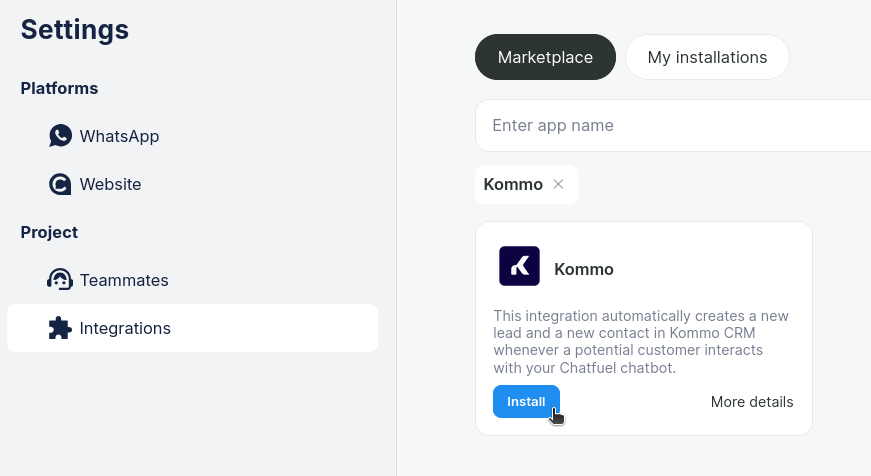Click the Integrations puzzle piece icon
The width and height of the screenshot is (871, 476).
click(60, 328)
